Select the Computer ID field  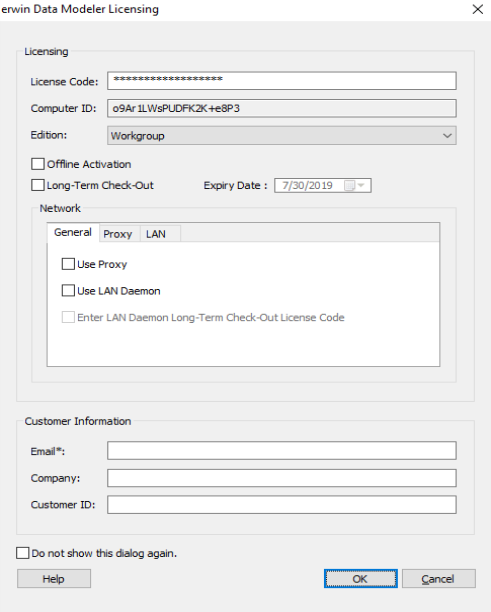pos(282,108)
